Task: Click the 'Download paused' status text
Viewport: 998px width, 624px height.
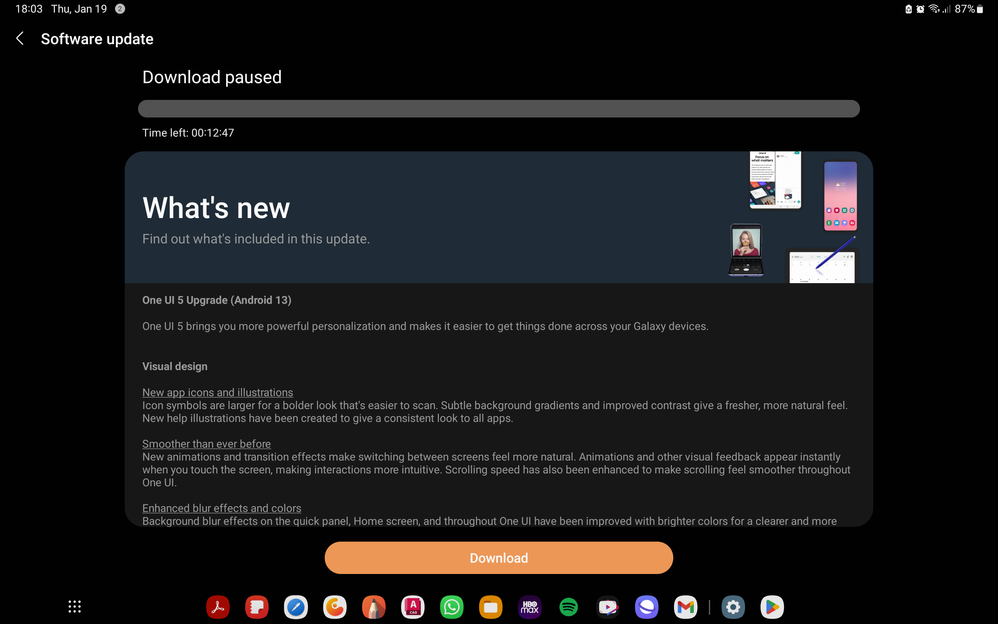Action: [212, 77]
